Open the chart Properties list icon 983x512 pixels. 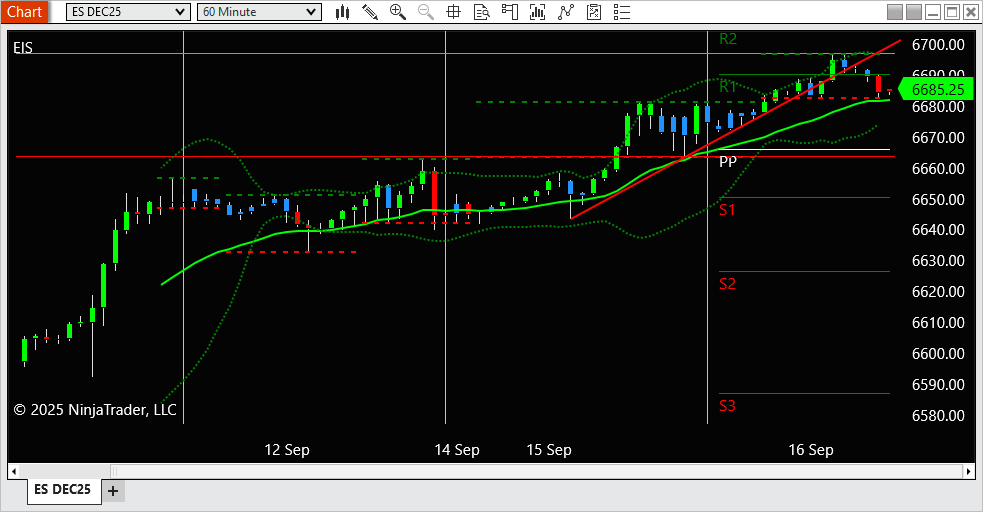622,12
